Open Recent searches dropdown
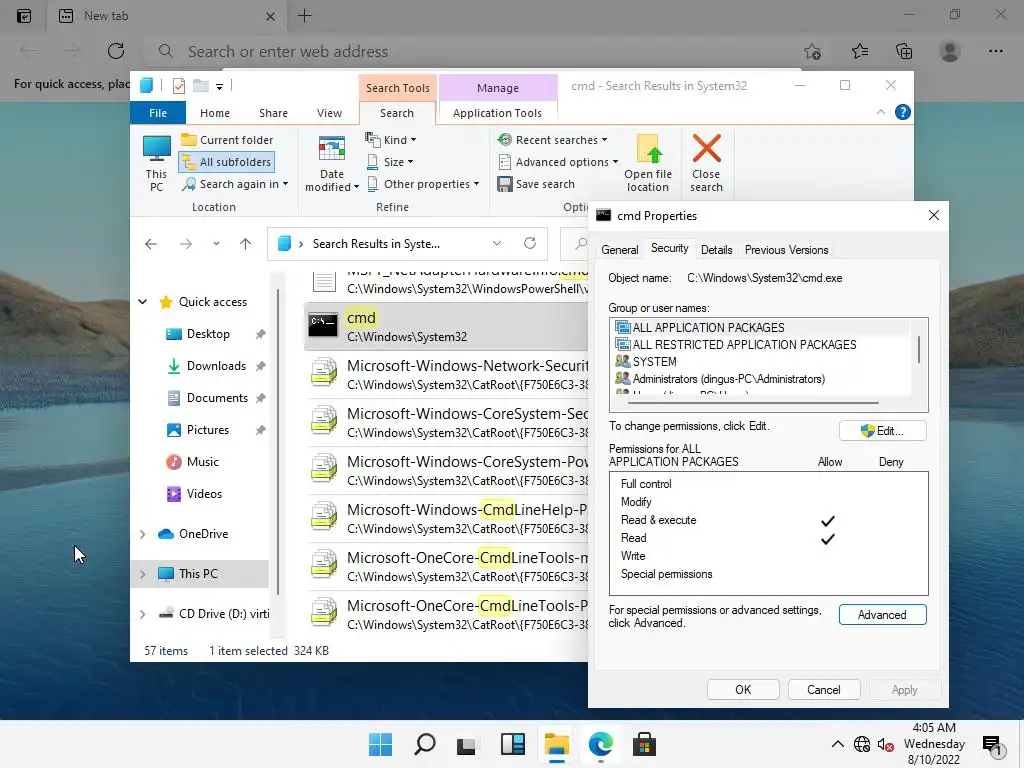 pos(552,140)
